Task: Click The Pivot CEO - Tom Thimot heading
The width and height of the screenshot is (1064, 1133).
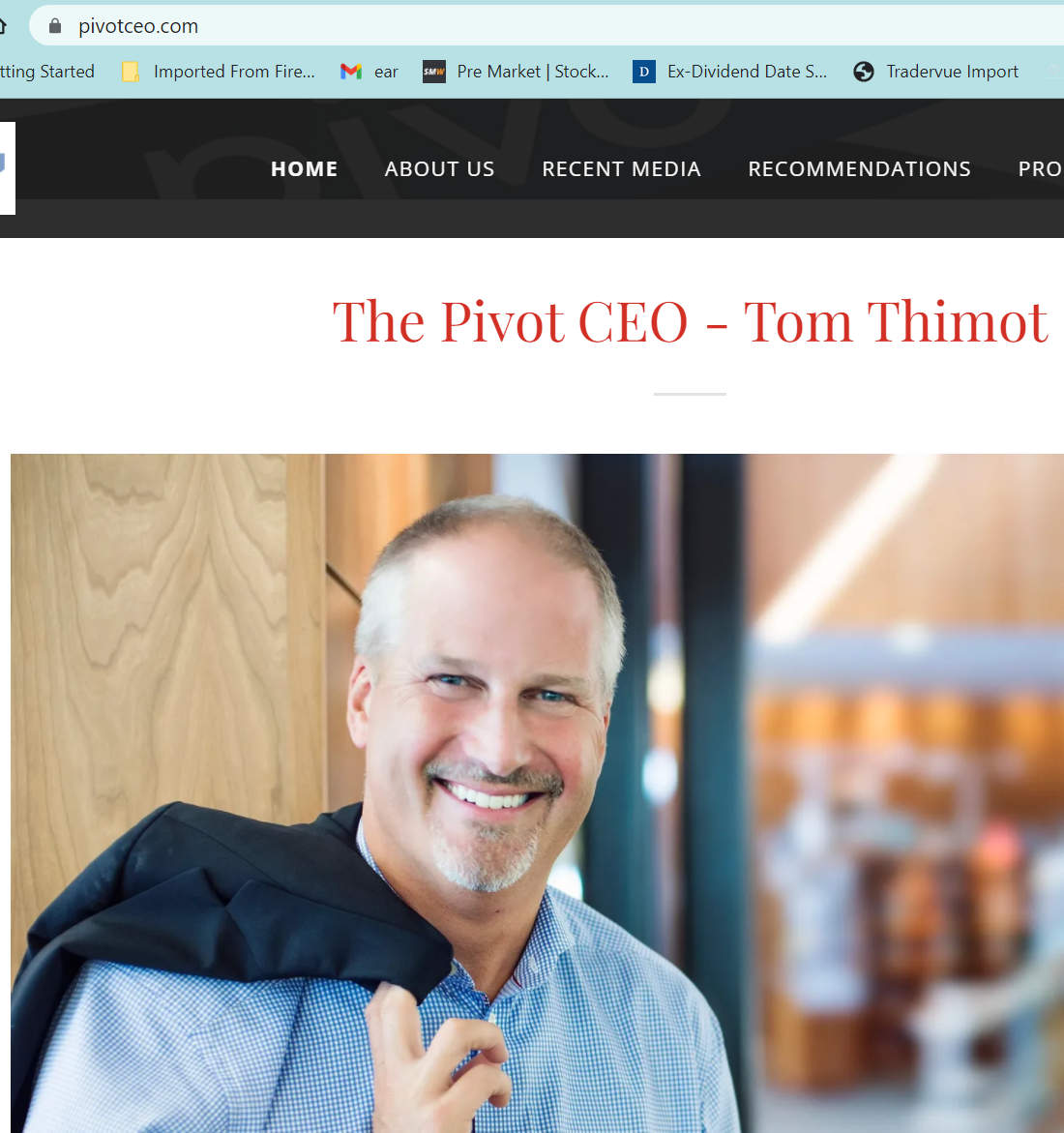Action: (690, 321)
